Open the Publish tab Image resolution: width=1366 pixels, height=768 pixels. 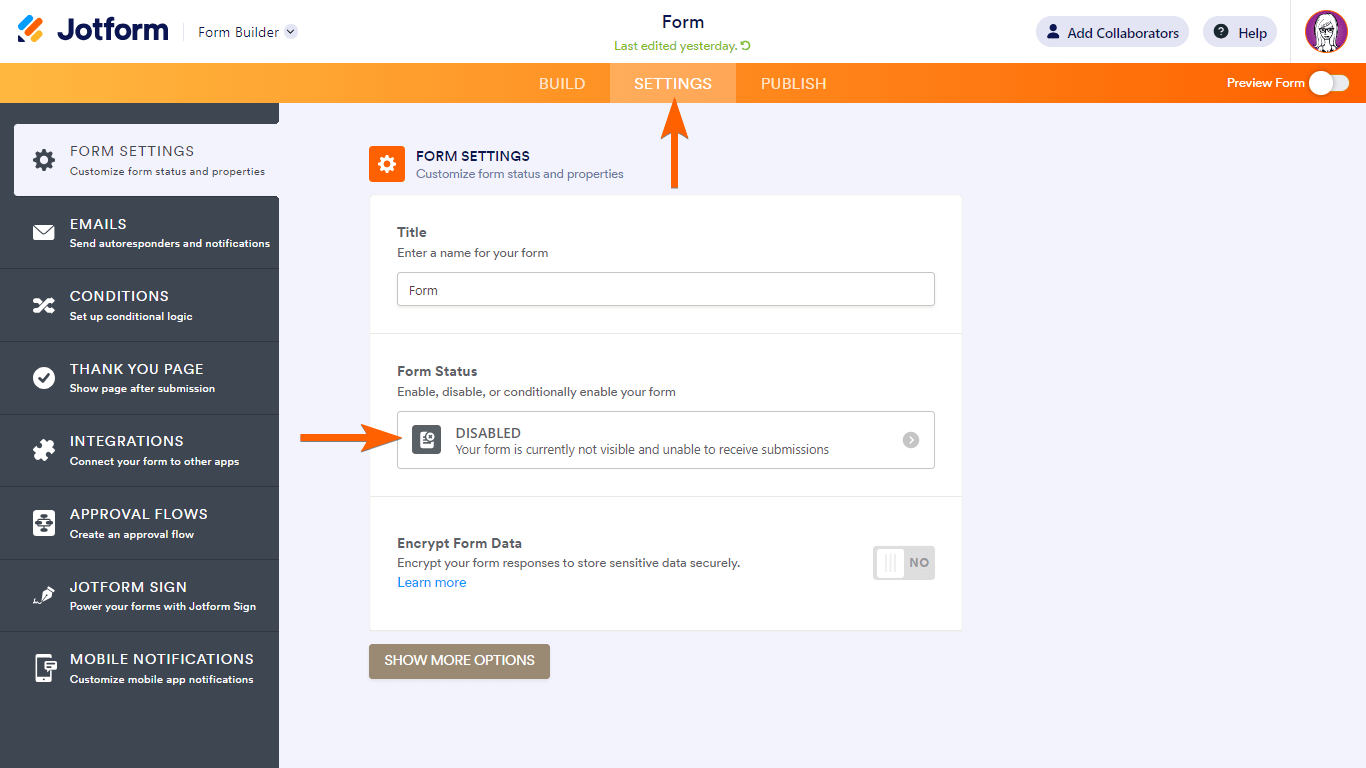point(793,84)
